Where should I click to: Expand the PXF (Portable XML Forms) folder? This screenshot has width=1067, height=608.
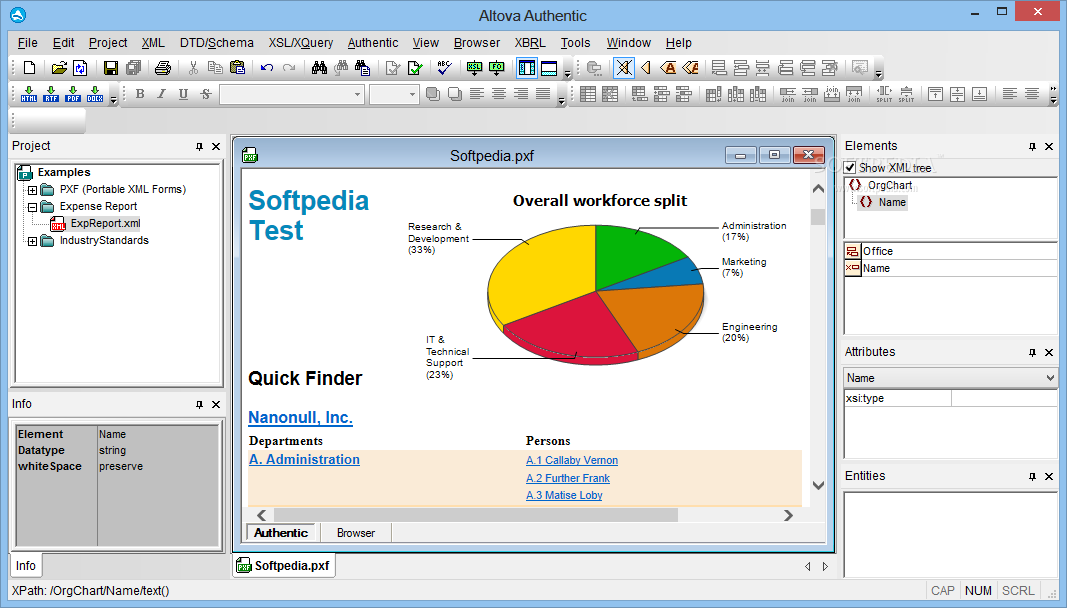(32, 190)
